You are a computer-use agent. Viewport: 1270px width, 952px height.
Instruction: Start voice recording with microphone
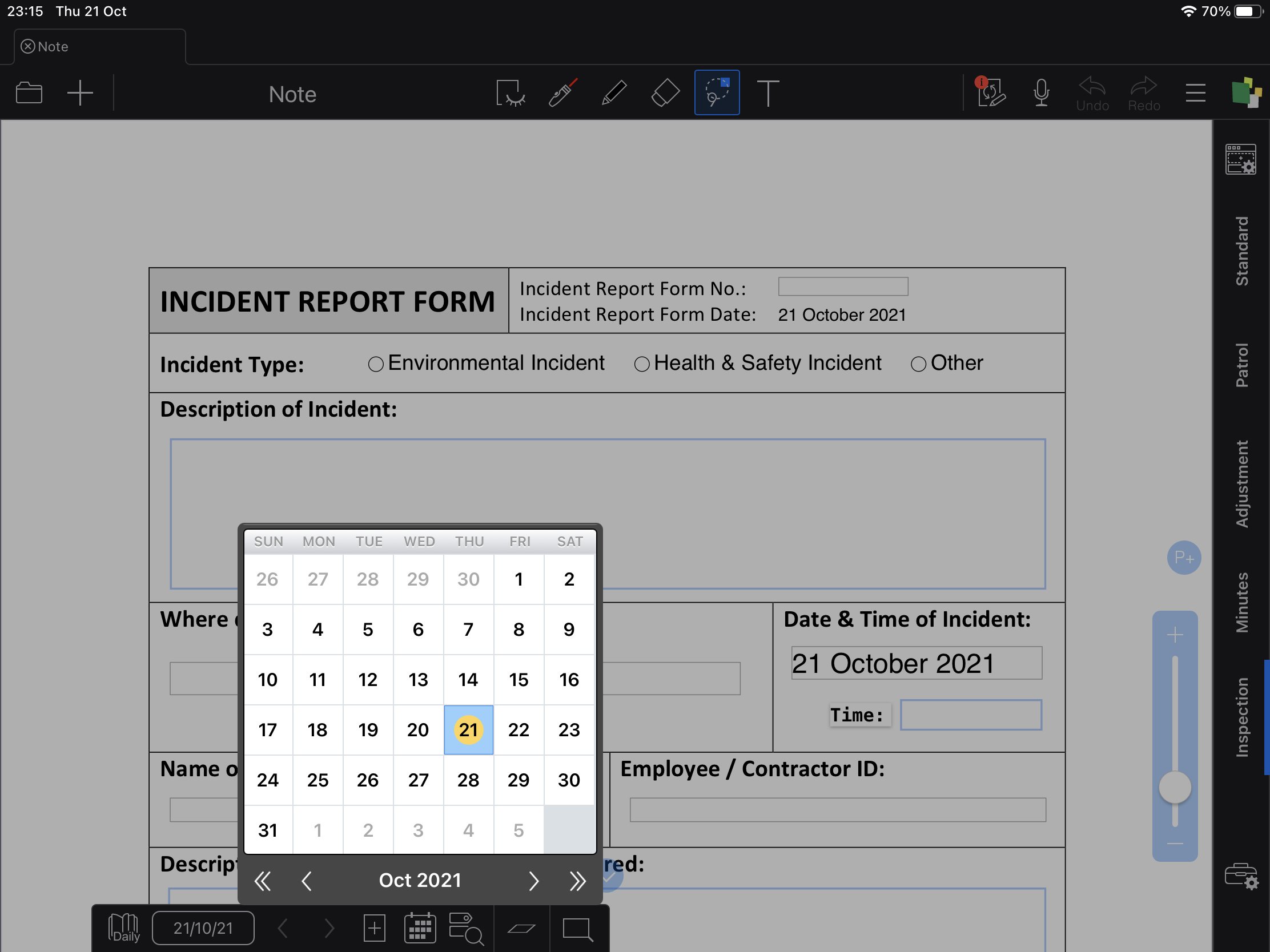pos(1041,93)
